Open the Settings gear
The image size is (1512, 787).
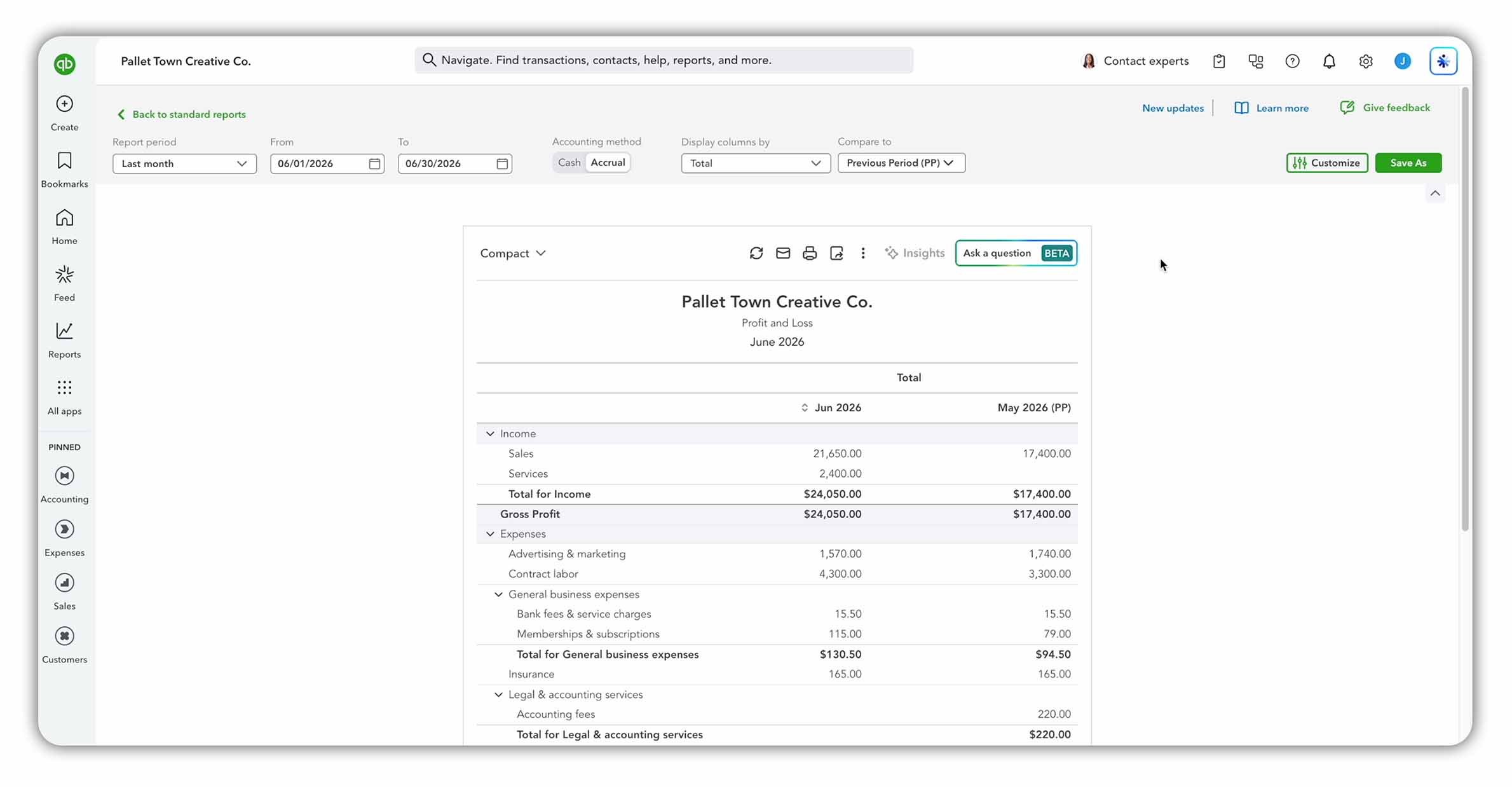click(1366, 61)
